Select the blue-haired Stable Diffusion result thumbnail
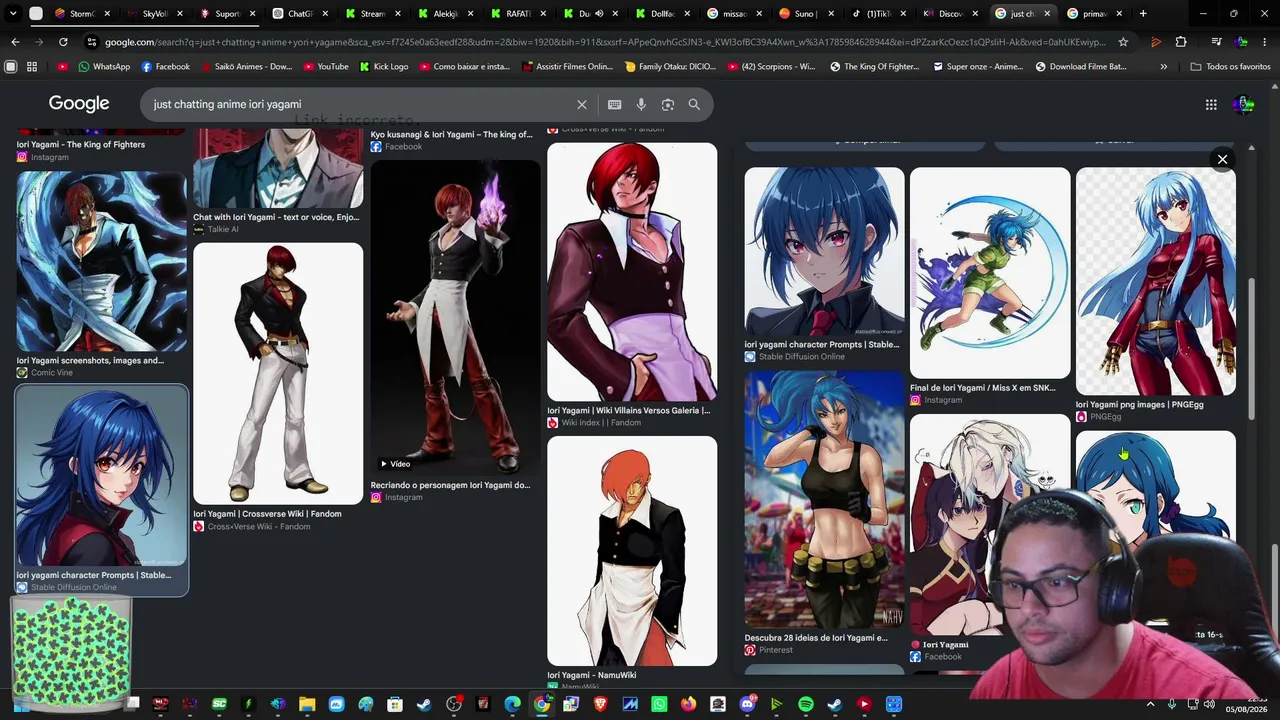The height and width of the screenshot is (720, 1280). coord(101,476)
